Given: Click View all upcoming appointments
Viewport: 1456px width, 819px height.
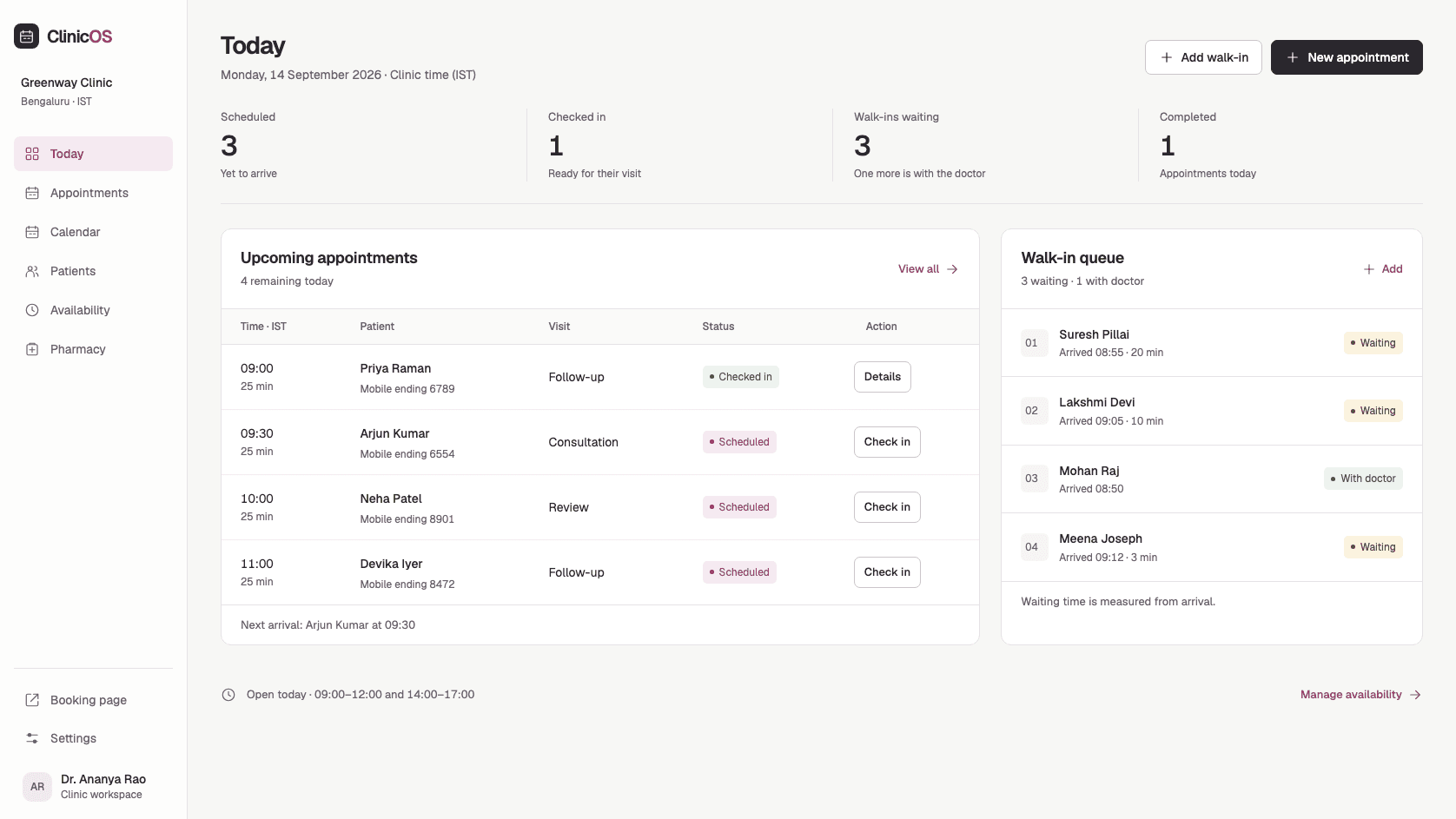Looking at the screenshot, I should tap(928, 269).
